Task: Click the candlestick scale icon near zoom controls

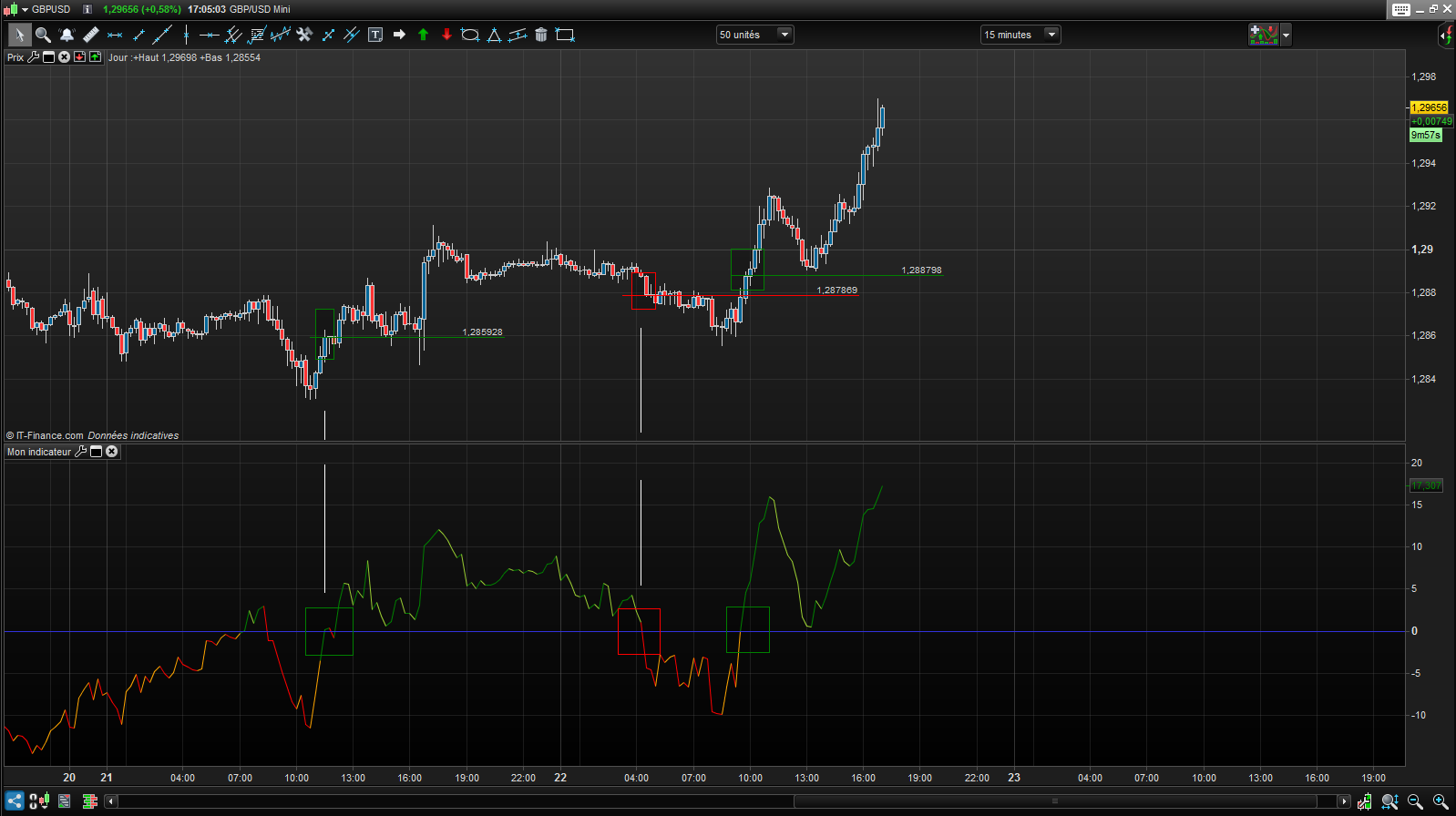Action: (x=1365, y=801)
